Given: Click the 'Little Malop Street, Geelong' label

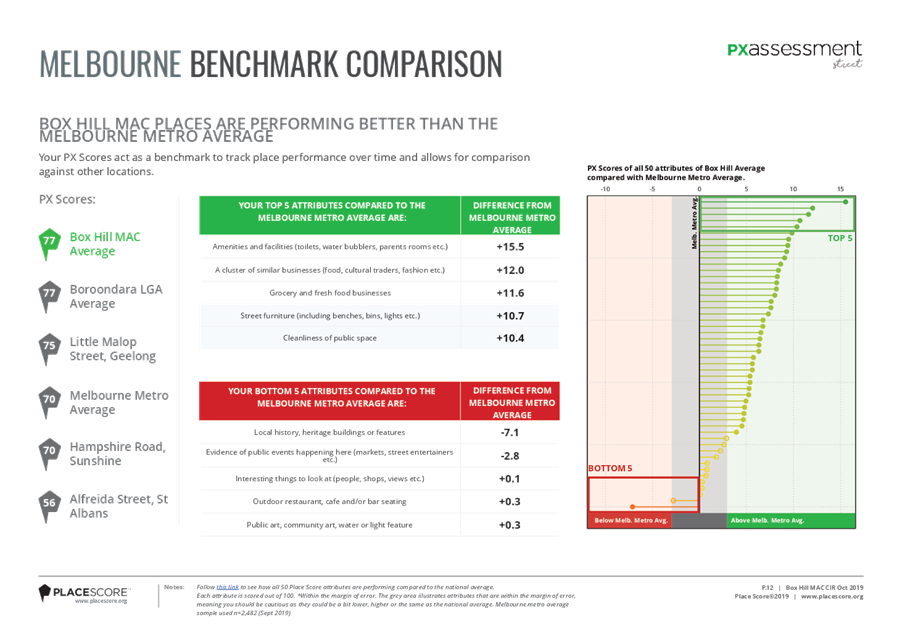Looking at the screenshot, I should coord(113,349).
